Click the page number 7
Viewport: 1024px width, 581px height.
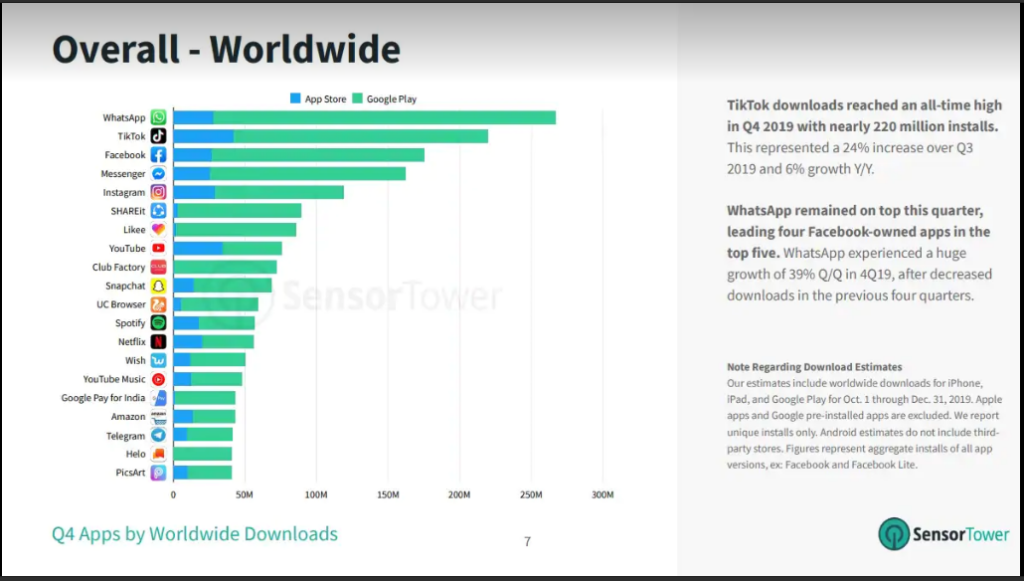click(x=527, y=542)
